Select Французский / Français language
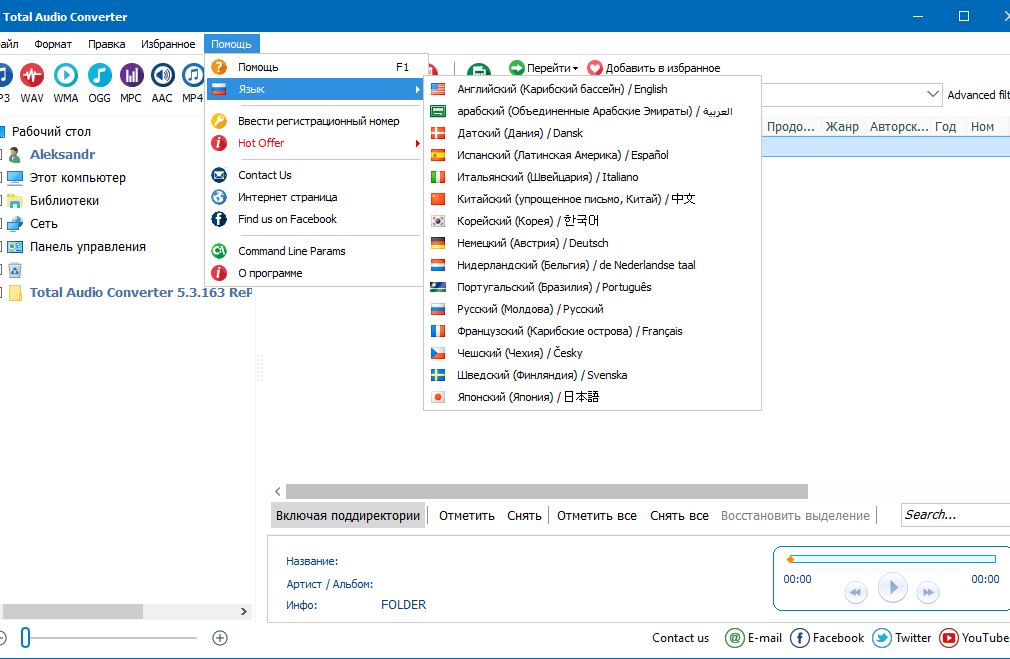The image size is (1010, 659). click(x=592, y=331)
